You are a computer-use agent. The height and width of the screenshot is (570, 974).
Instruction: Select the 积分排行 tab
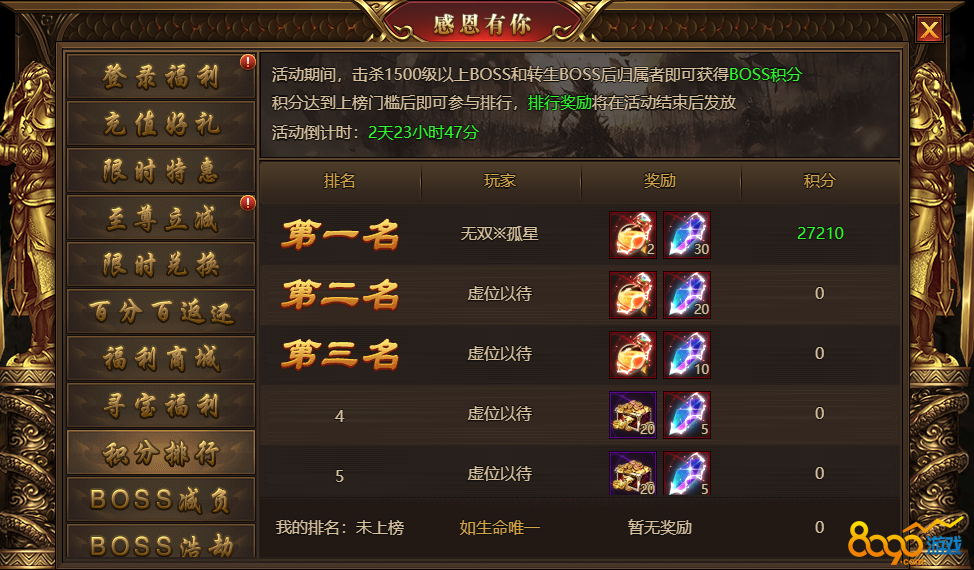[x=161, y=453]
